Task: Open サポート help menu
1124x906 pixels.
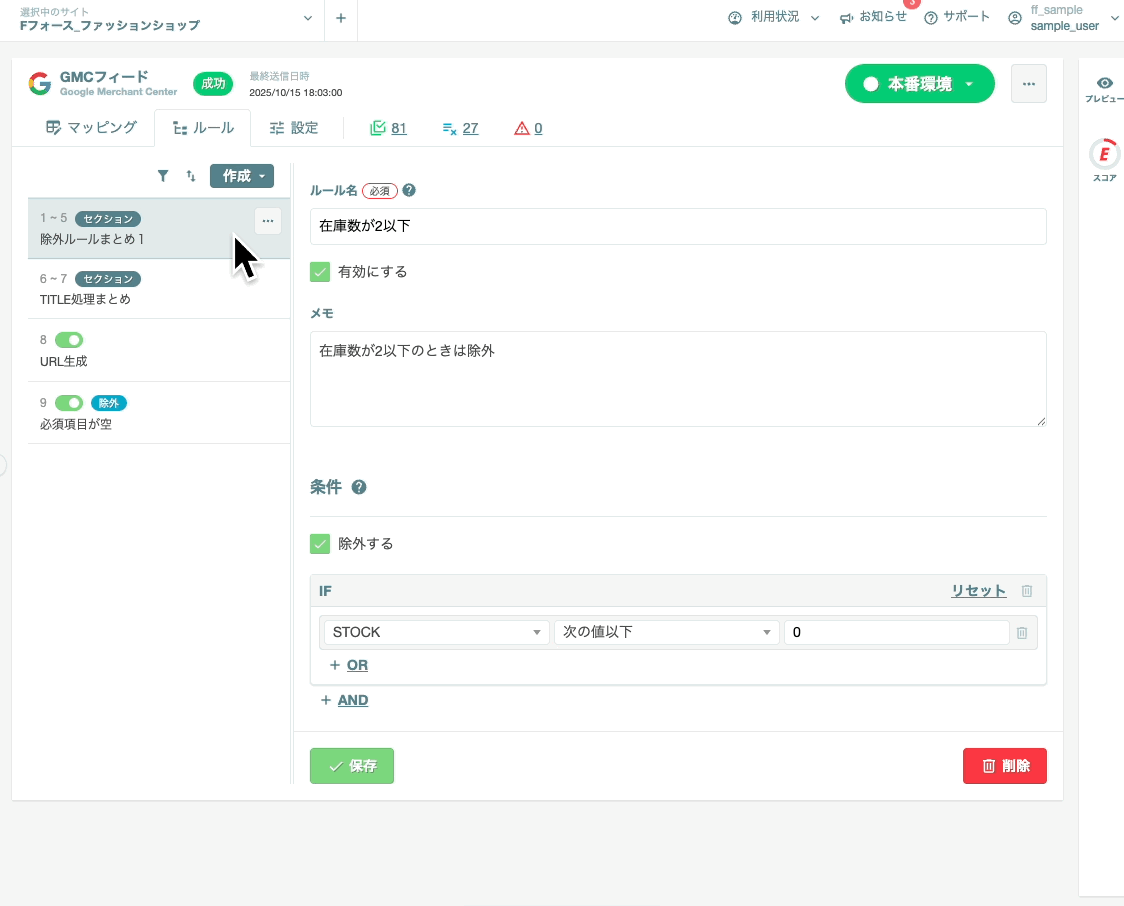Action: [957, 17]
